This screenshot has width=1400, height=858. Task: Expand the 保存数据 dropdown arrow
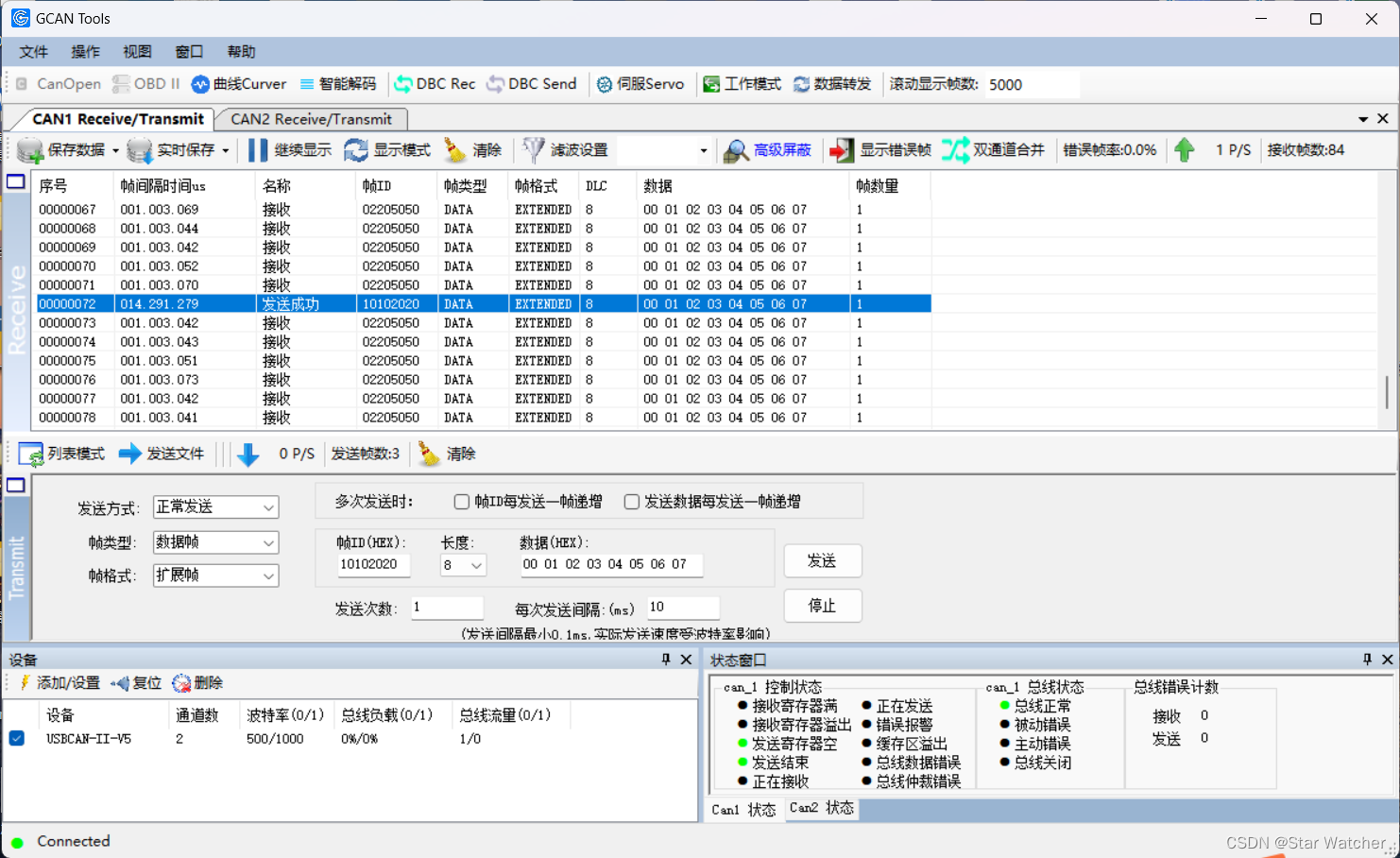tap(115, 151)
